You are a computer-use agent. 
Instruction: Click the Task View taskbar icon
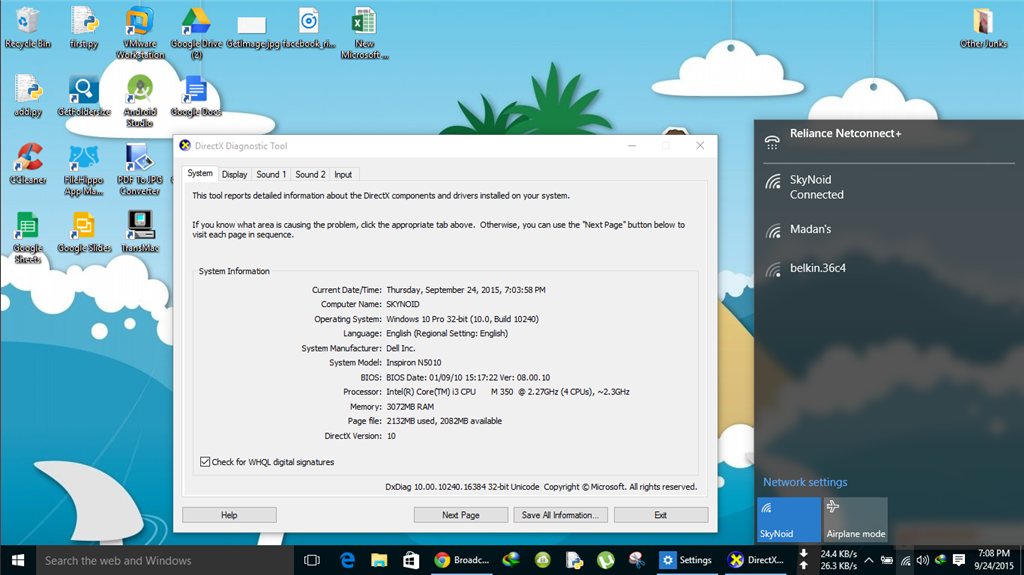312,560
